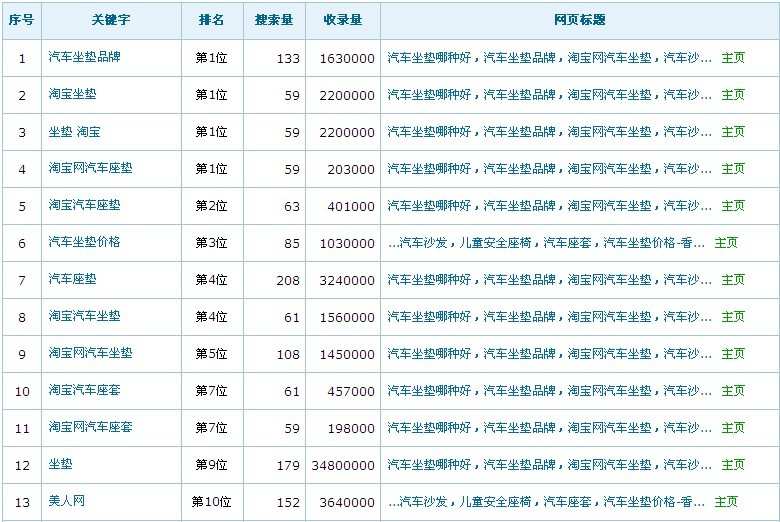Select the 收录量 value 1630000
Viewport: 780px width, 522px height.
(x=347, y=59)
